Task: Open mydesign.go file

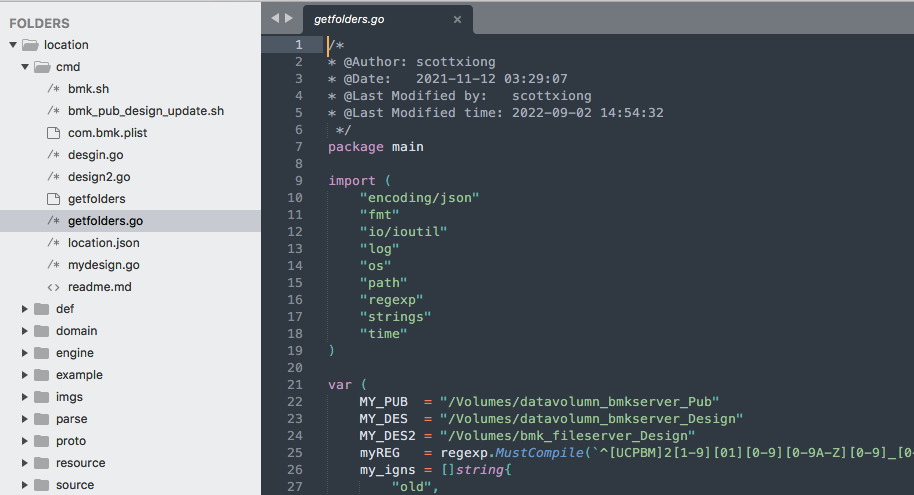Action: pyautogui.click(x=104, y=265)
